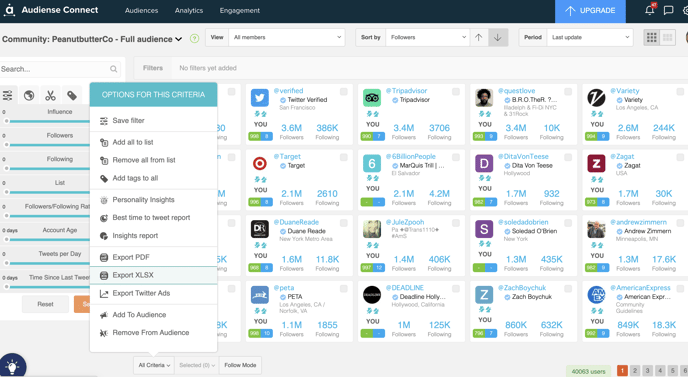Select the @Target card checkbox

pos(344,157)
